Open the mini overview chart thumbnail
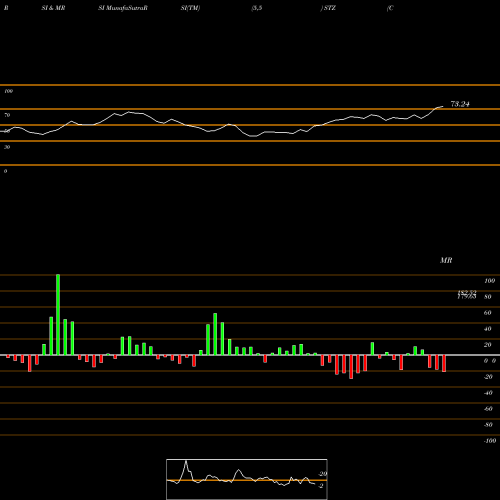 click(x=247, y=479)
